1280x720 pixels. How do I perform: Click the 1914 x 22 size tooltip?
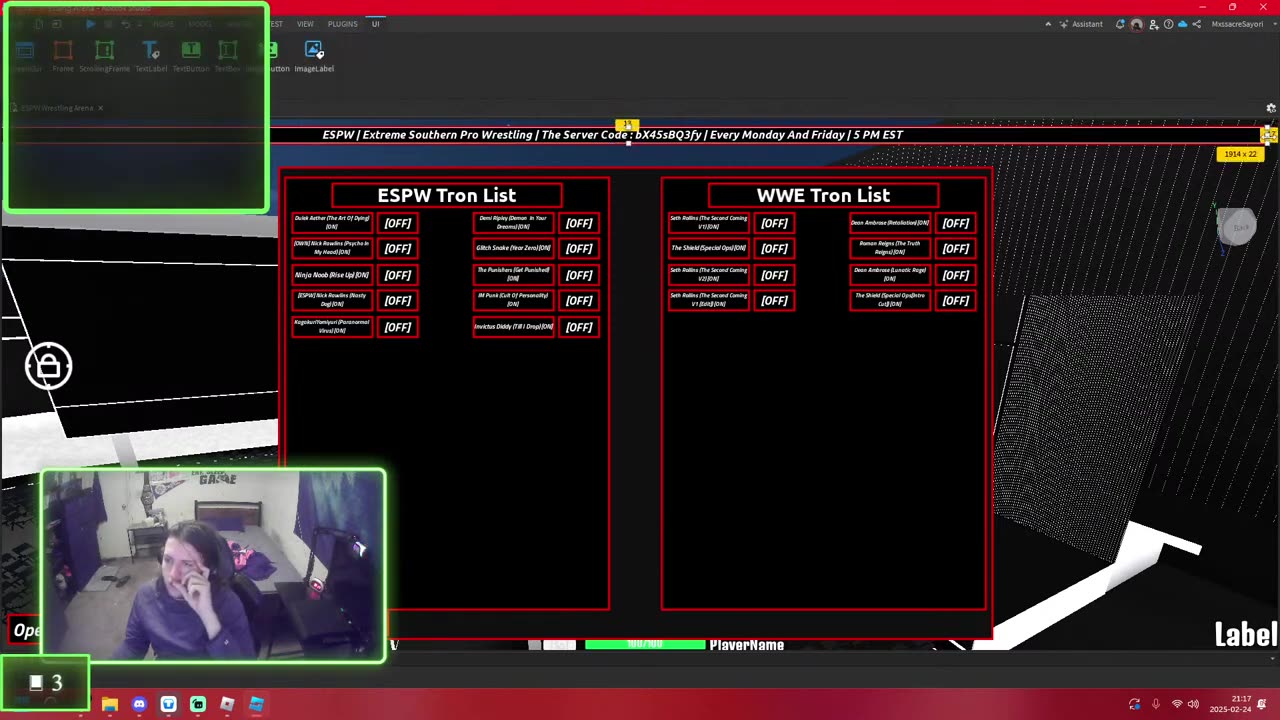(x=1240, y=154)
